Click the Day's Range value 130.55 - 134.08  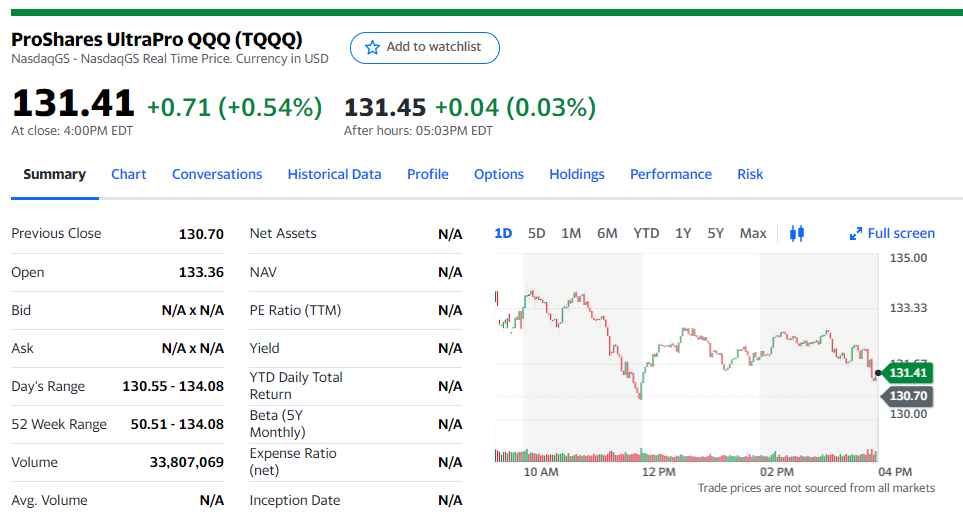click(x=173, y=387)
